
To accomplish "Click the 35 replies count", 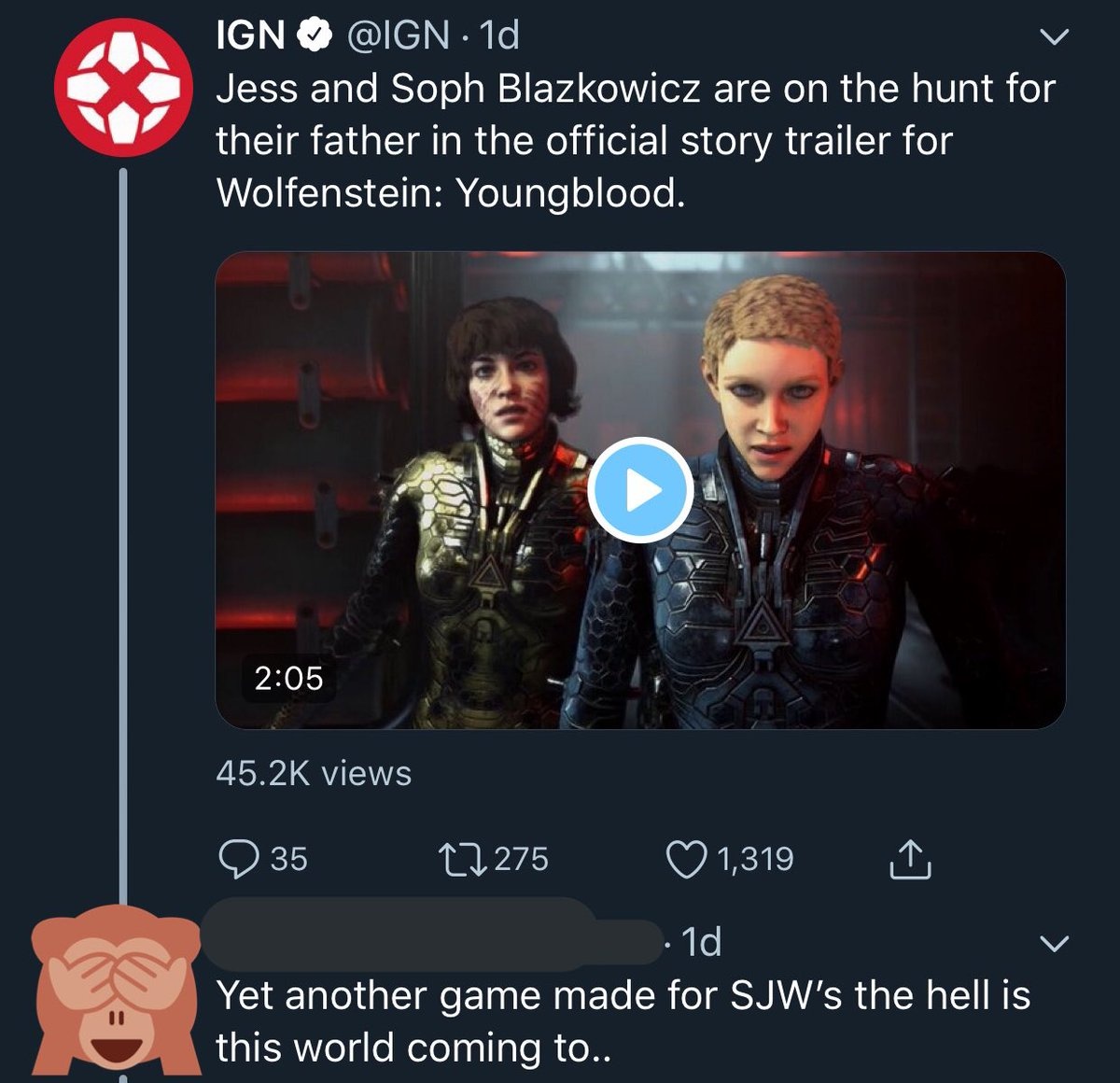I will tap(288, 859).
